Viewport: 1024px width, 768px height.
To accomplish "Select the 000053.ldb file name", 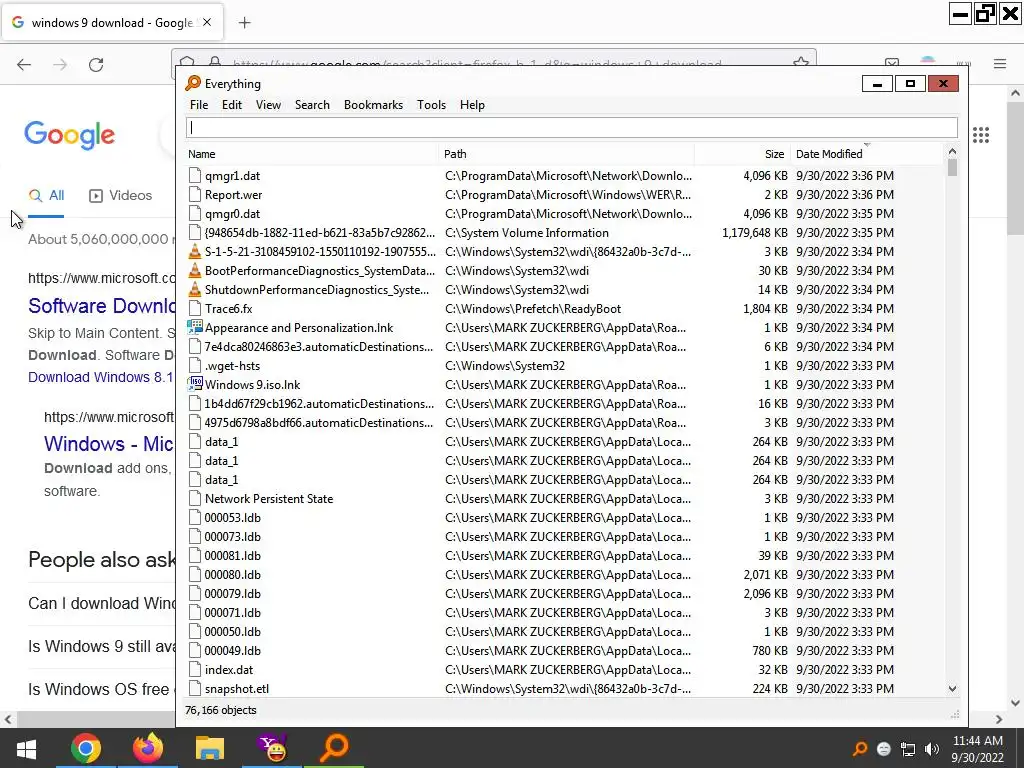I will pyautogui.click(x=232, y=518).
